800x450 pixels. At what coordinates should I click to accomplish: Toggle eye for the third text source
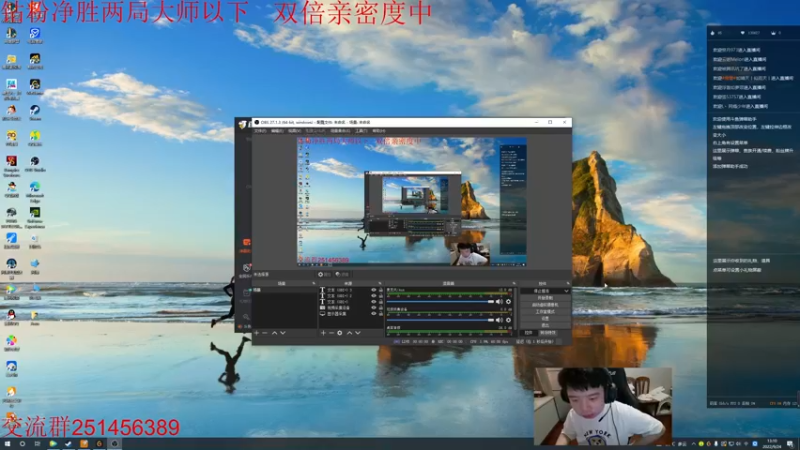click(x=373, y=302)
